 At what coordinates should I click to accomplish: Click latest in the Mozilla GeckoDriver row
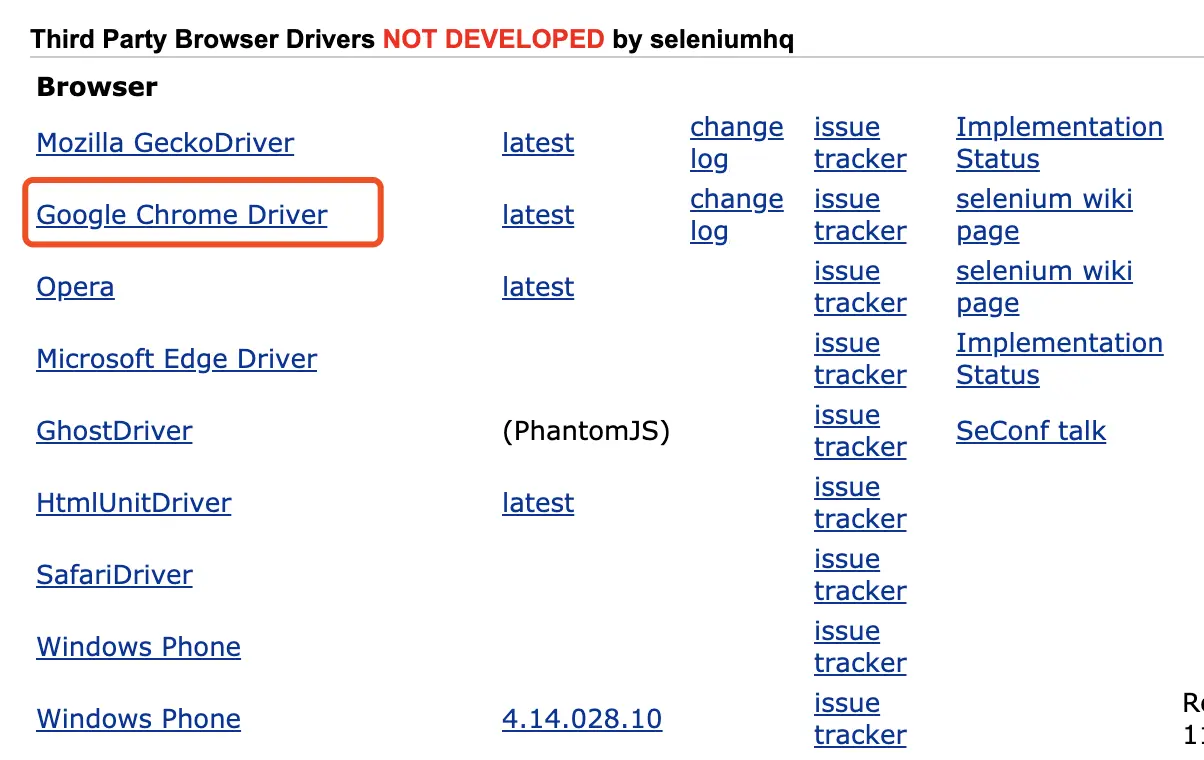(x=538, y=143)
